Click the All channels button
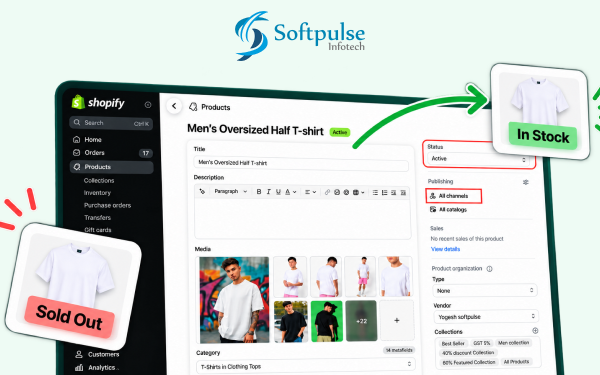The image size is (600, 375). click(x=454, y=196)
